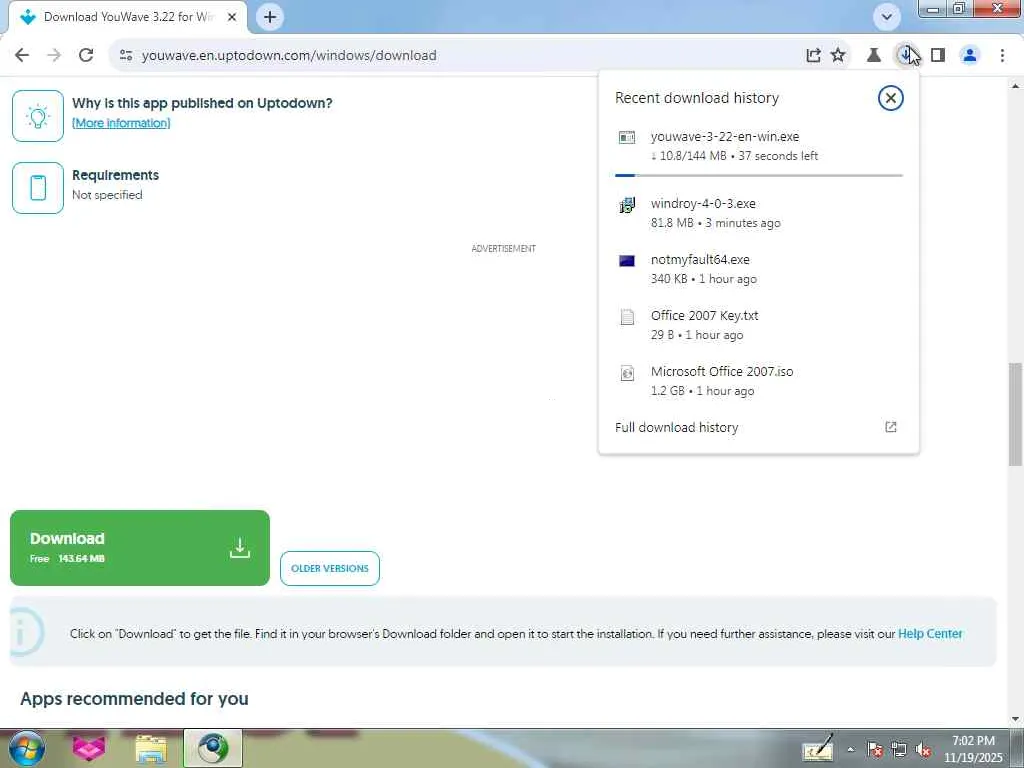This screenshot has height=768, width=1024.
Task: Click the notmyfault64.exe file icon
Action: [627, 261]
